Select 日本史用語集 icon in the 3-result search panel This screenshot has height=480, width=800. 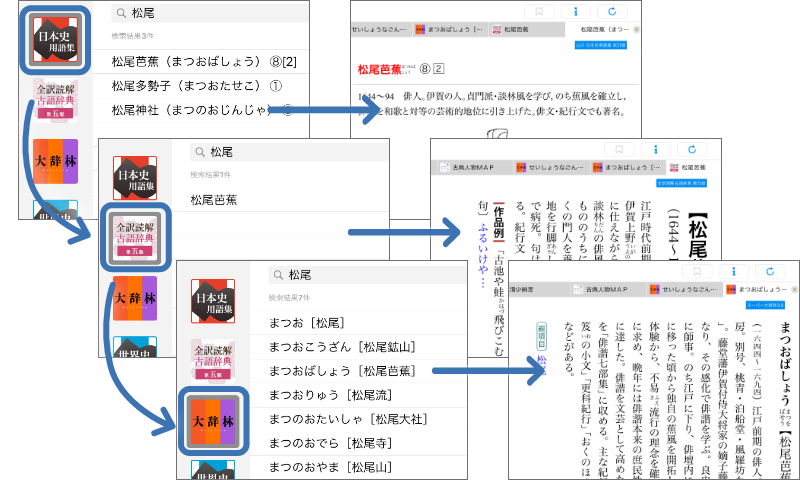pos(55,40)
